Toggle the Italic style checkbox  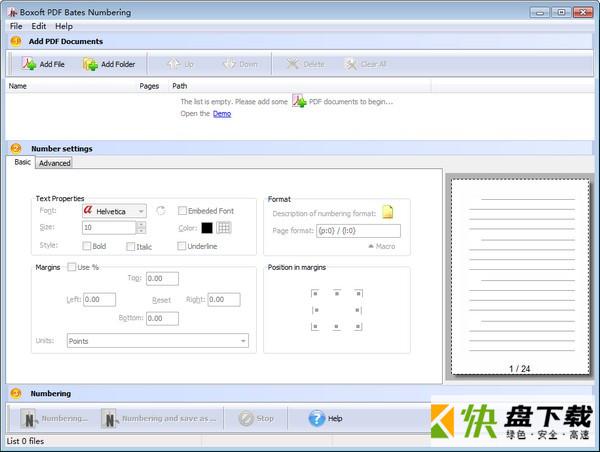click(x=130, y=246)
